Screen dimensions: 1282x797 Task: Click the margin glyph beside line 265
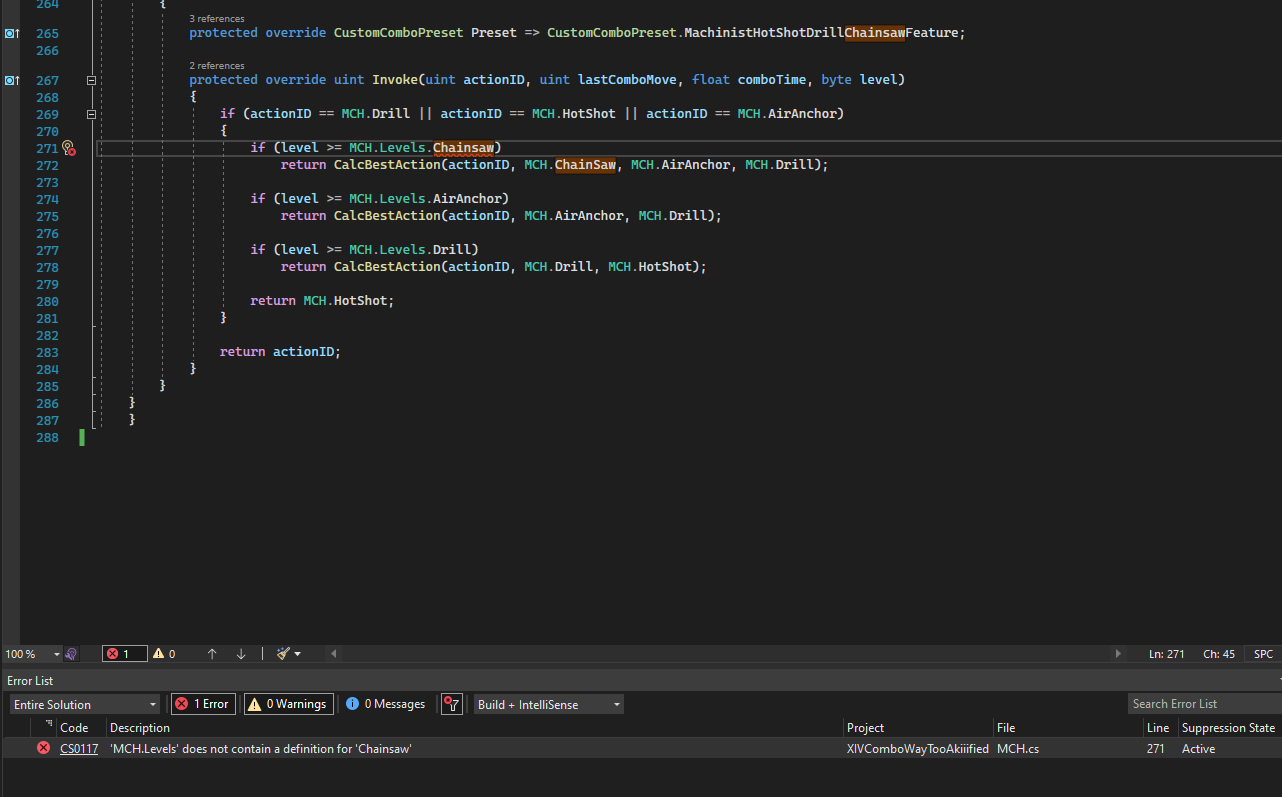click(x=8, y=33)
